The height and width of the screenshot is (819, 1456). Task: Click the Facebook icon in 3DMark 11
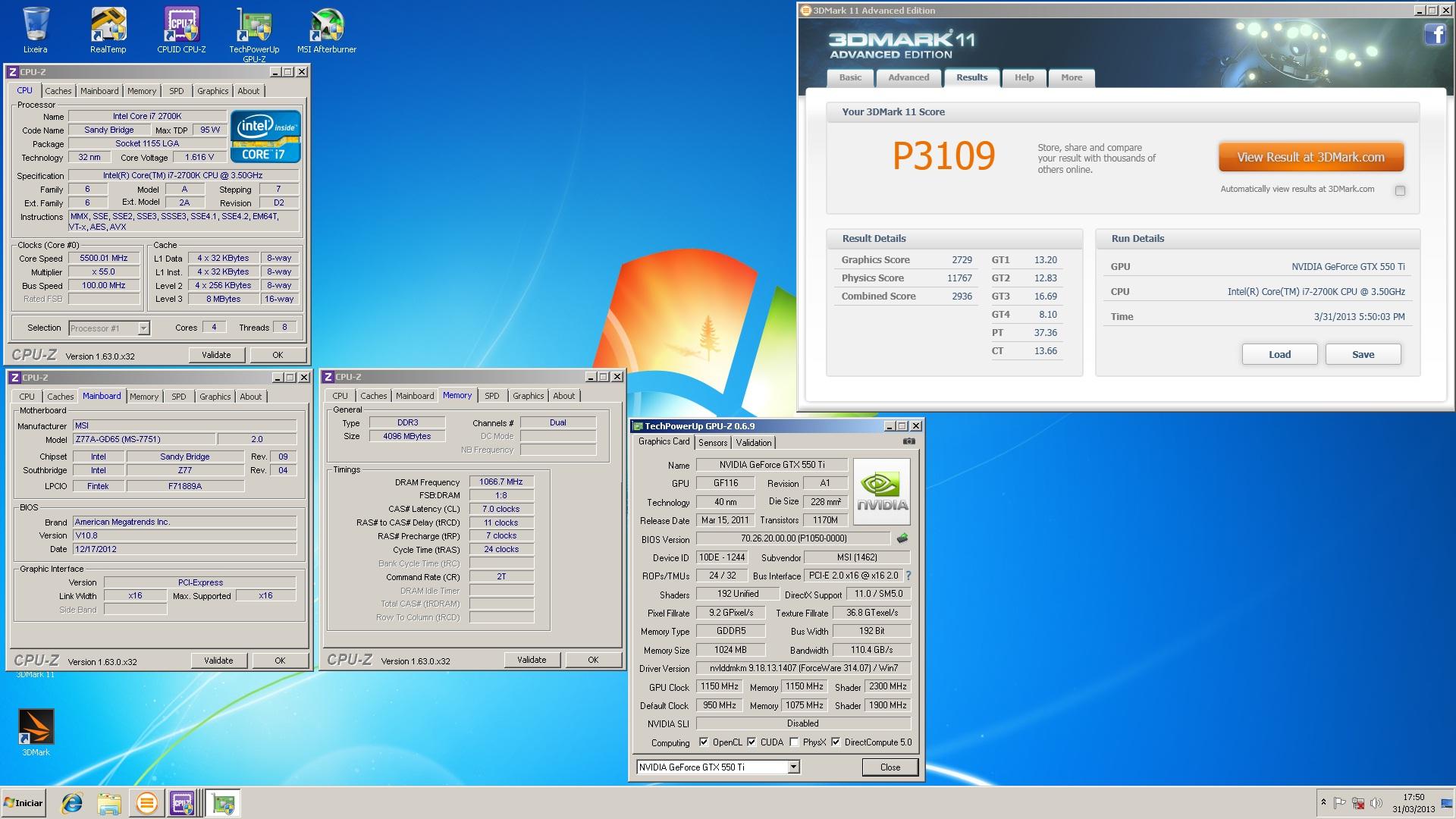coord(1435,35)
